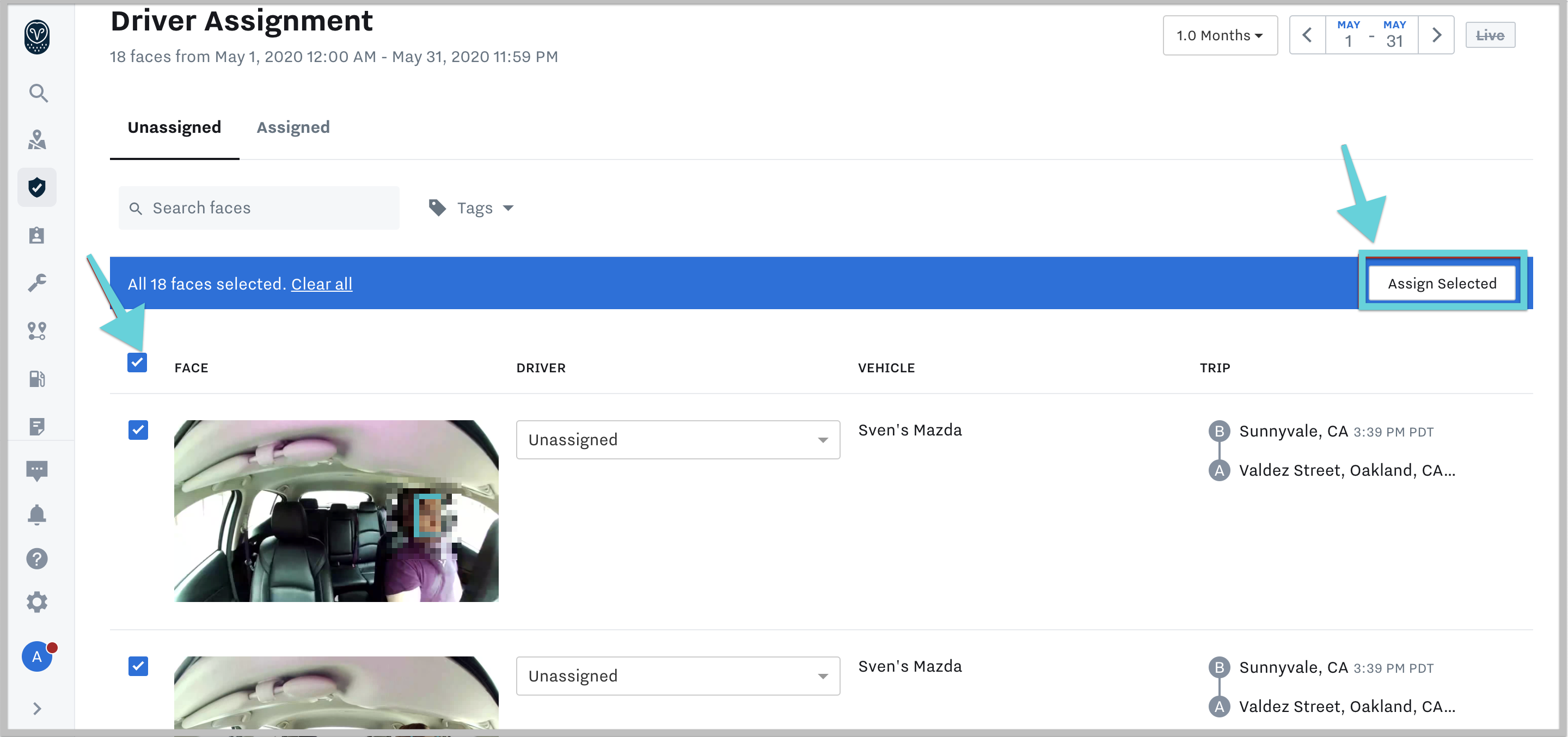Click the DRIVER column header
This screenshot has width=1568, height=737.
coord(541,367)
